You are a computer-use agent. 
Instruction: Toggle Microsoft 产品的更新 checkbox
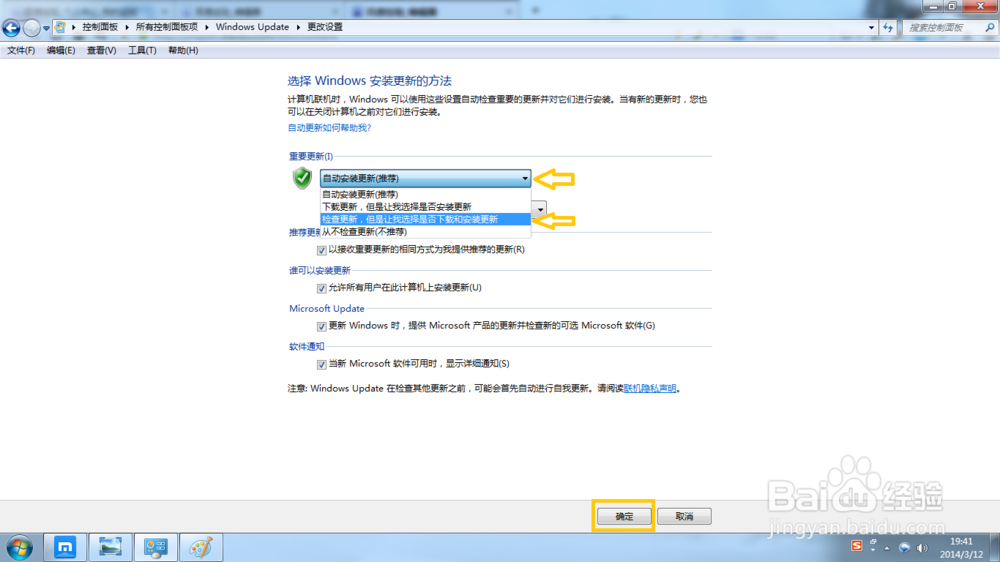321,326
